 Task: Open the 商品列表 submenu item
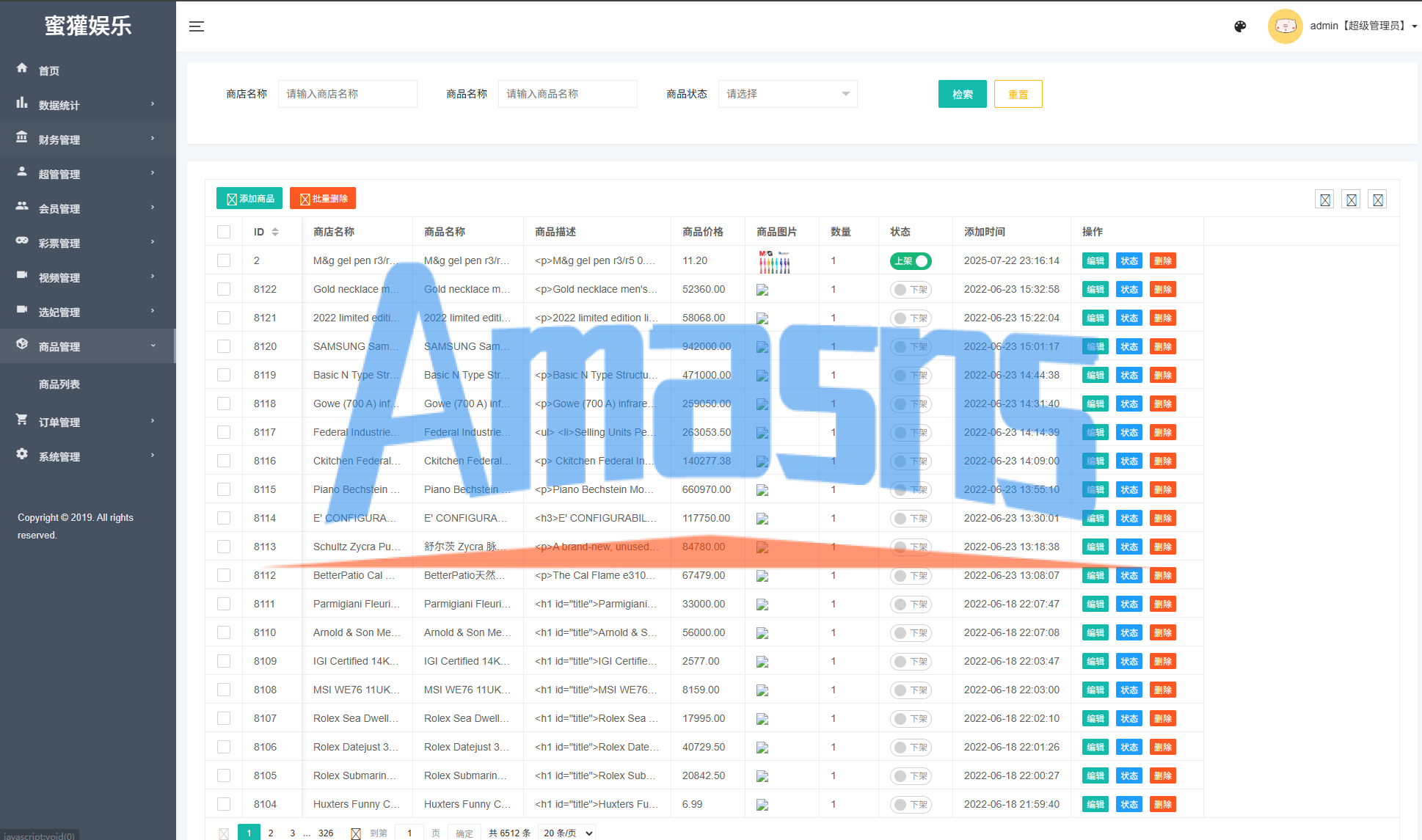click(x=59, y=384)
